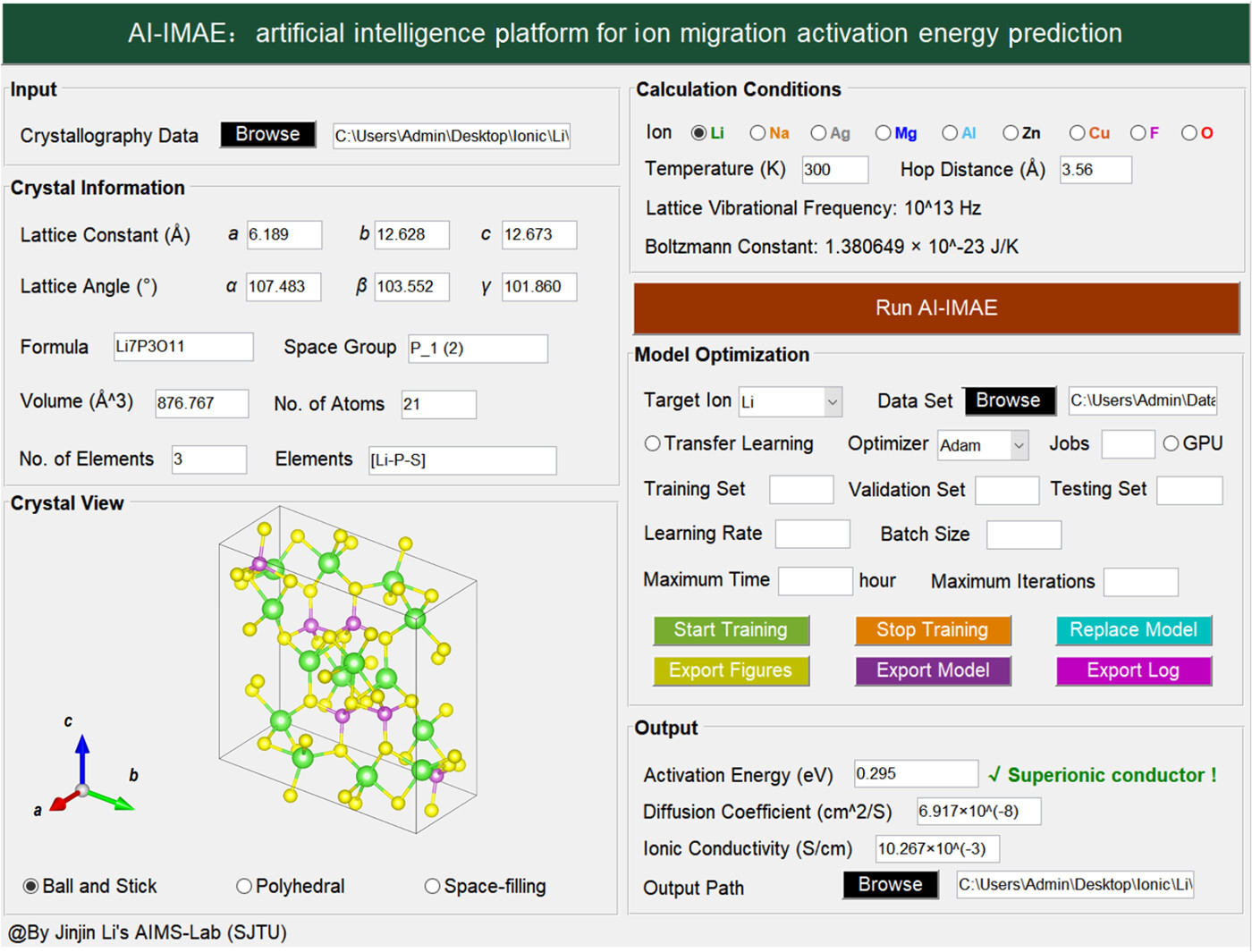
Task: Click the Learning Rate input field
Action: (x=812, y=534)
